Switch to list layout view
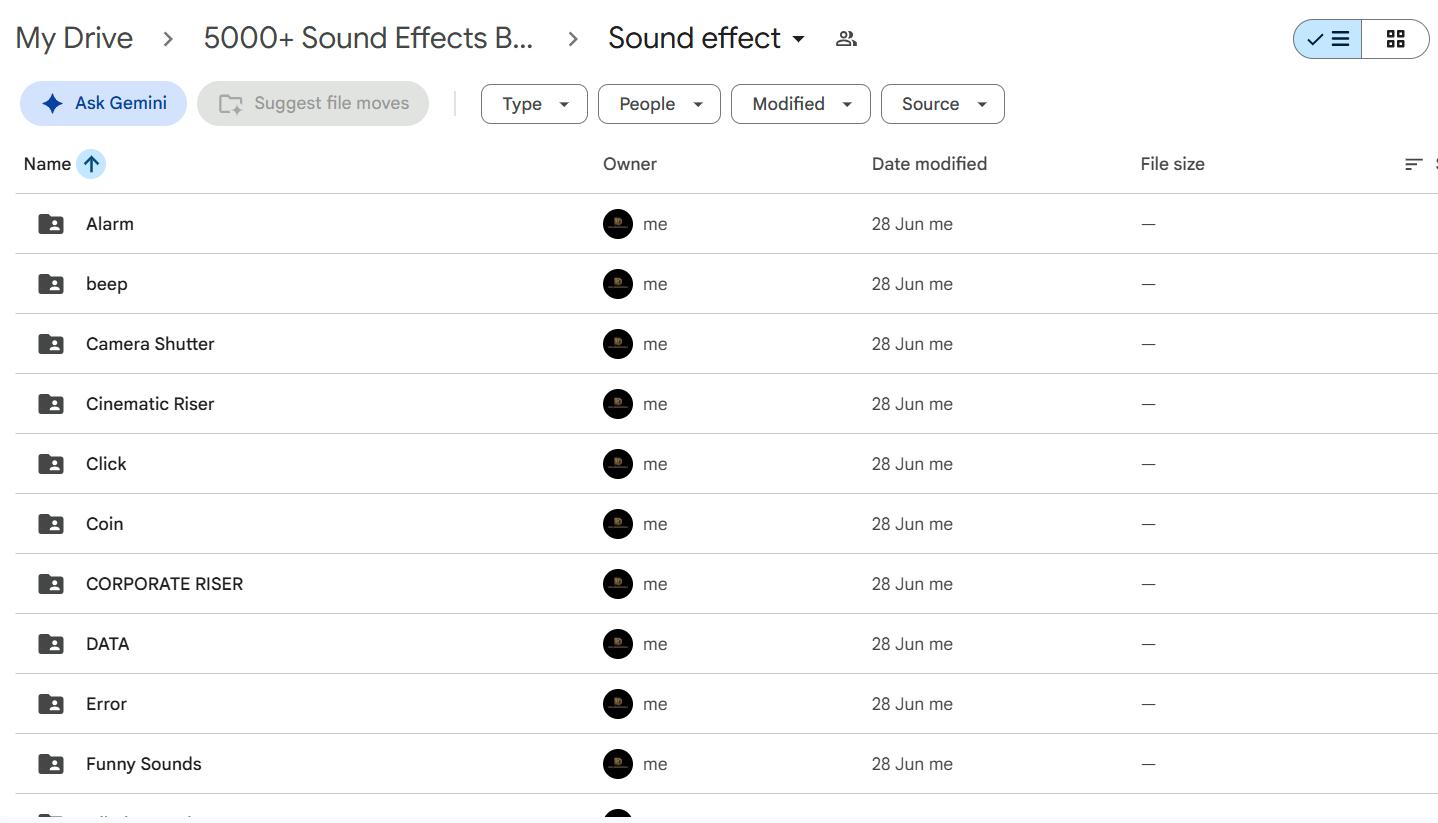The height and width of the screenshot is (823, 1438). click(1328, 39)
